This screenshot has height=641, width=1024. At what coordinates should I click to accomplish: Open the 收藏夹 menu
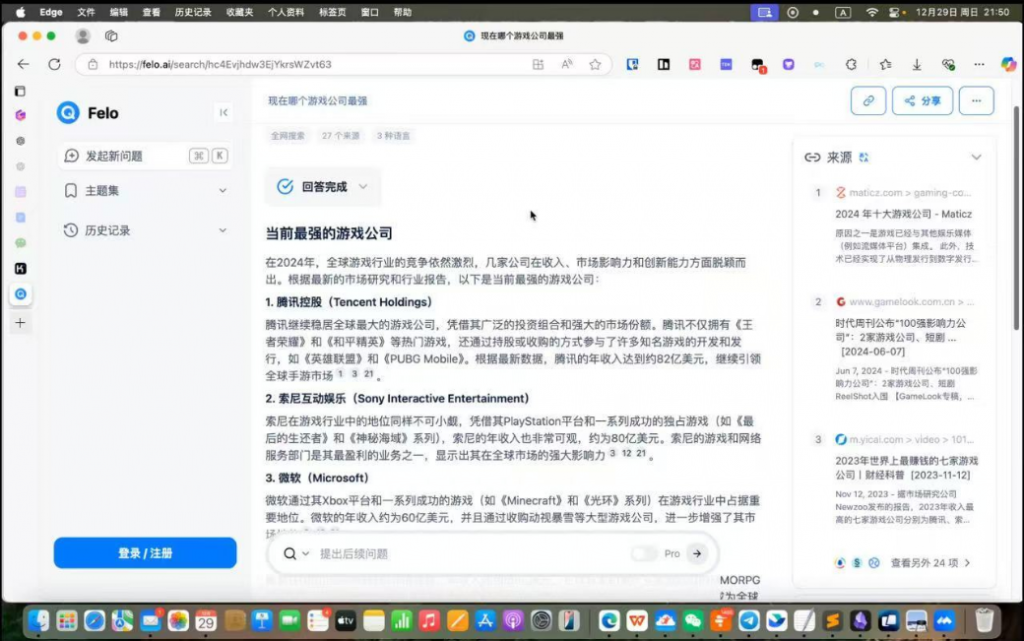[x=239, y=12]
